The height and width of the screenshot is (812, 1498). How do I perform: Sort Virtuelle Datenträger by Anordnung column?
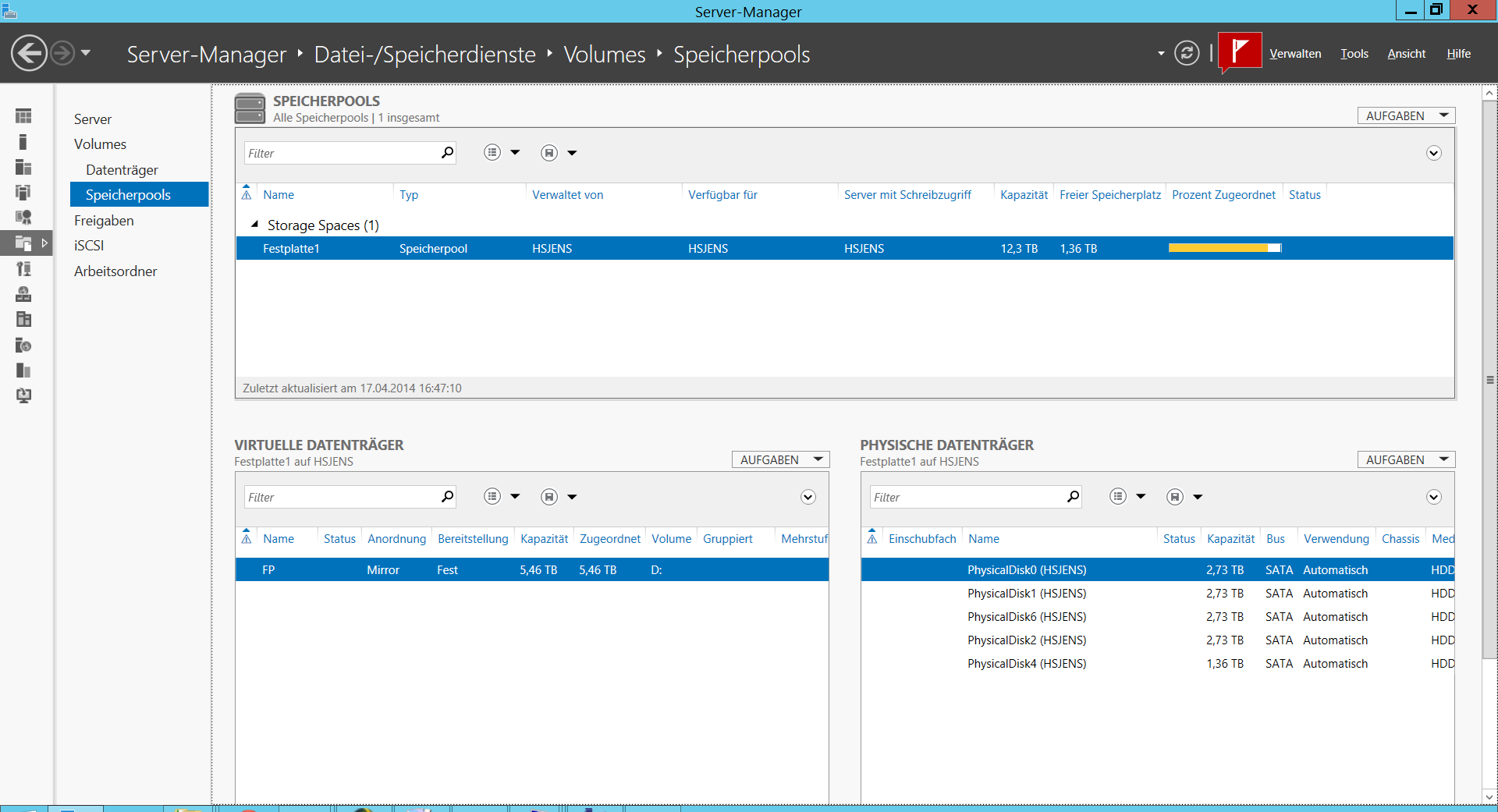click(396, 538)
